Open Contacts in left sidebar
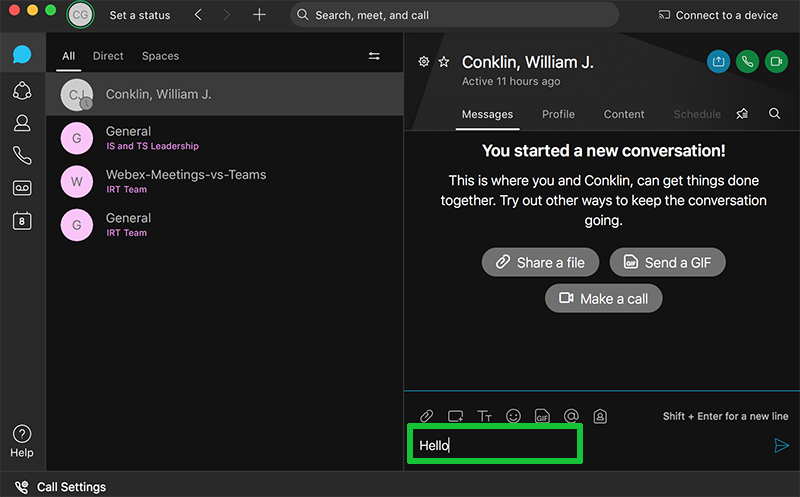The image size is (800, 497). [21, 123]
